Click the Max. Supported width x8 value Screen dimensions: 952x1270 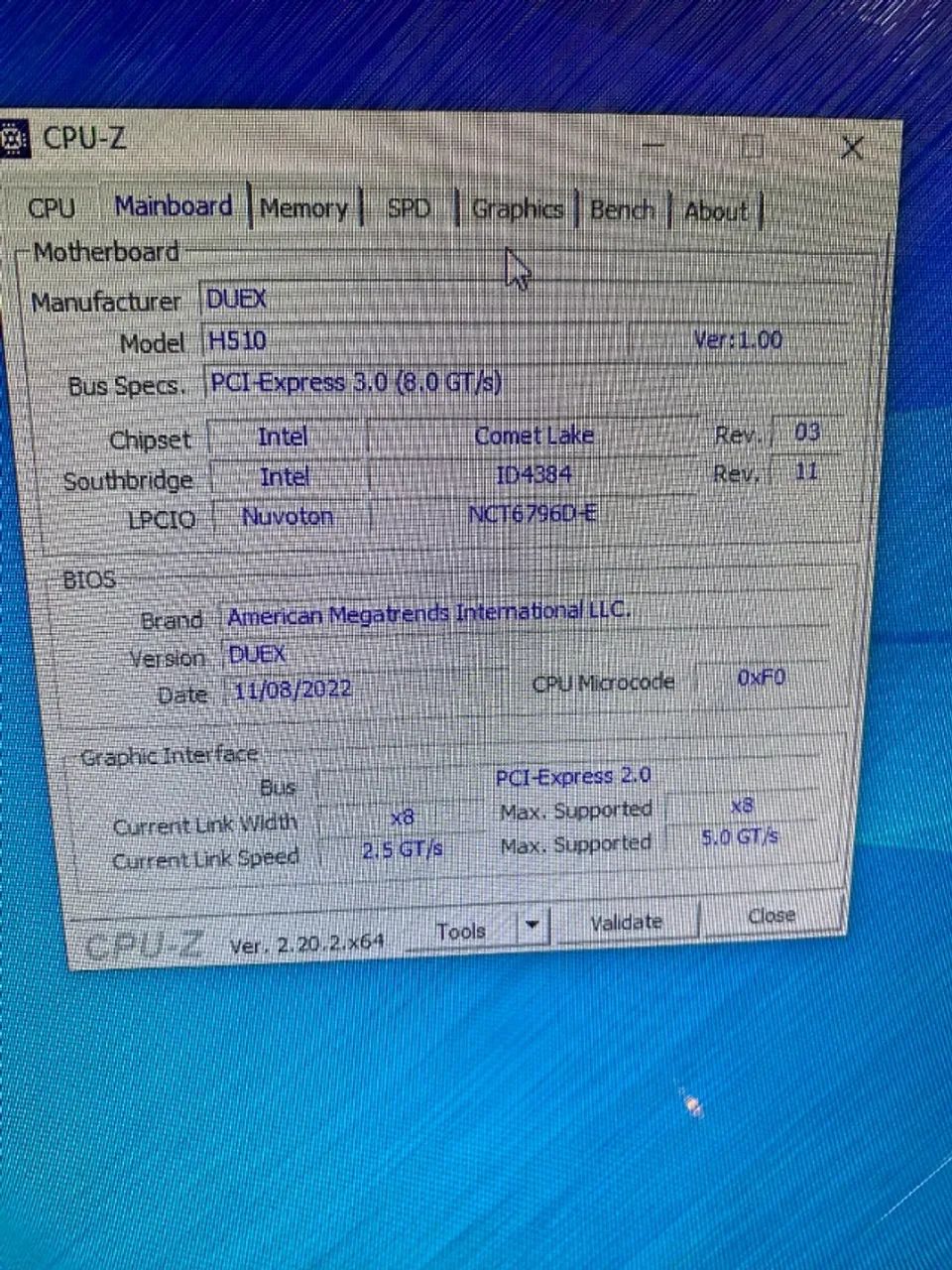coord(742,807)
